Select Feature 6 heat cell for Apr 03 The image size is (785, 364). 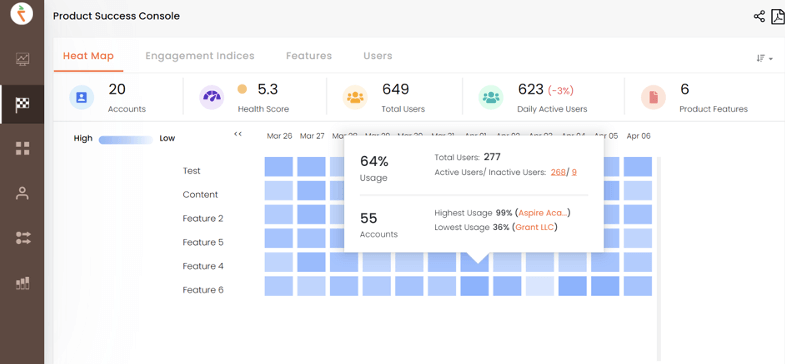(540, 286)
